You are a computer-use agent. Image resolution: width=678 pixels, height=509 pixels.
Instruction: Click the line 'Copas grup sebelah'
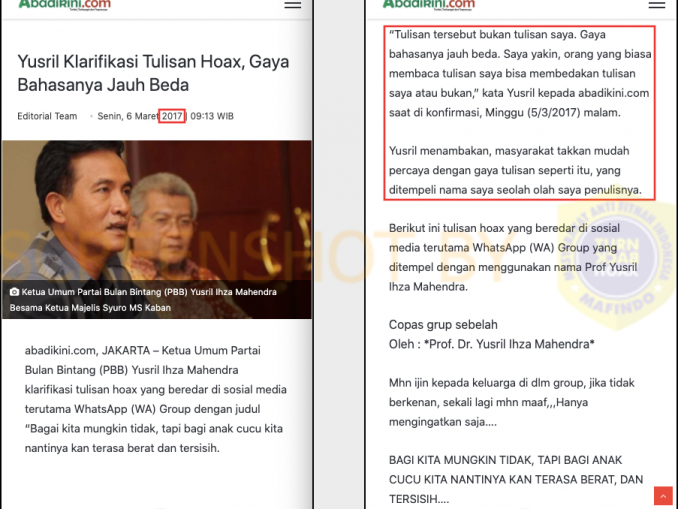coord(443,325)
